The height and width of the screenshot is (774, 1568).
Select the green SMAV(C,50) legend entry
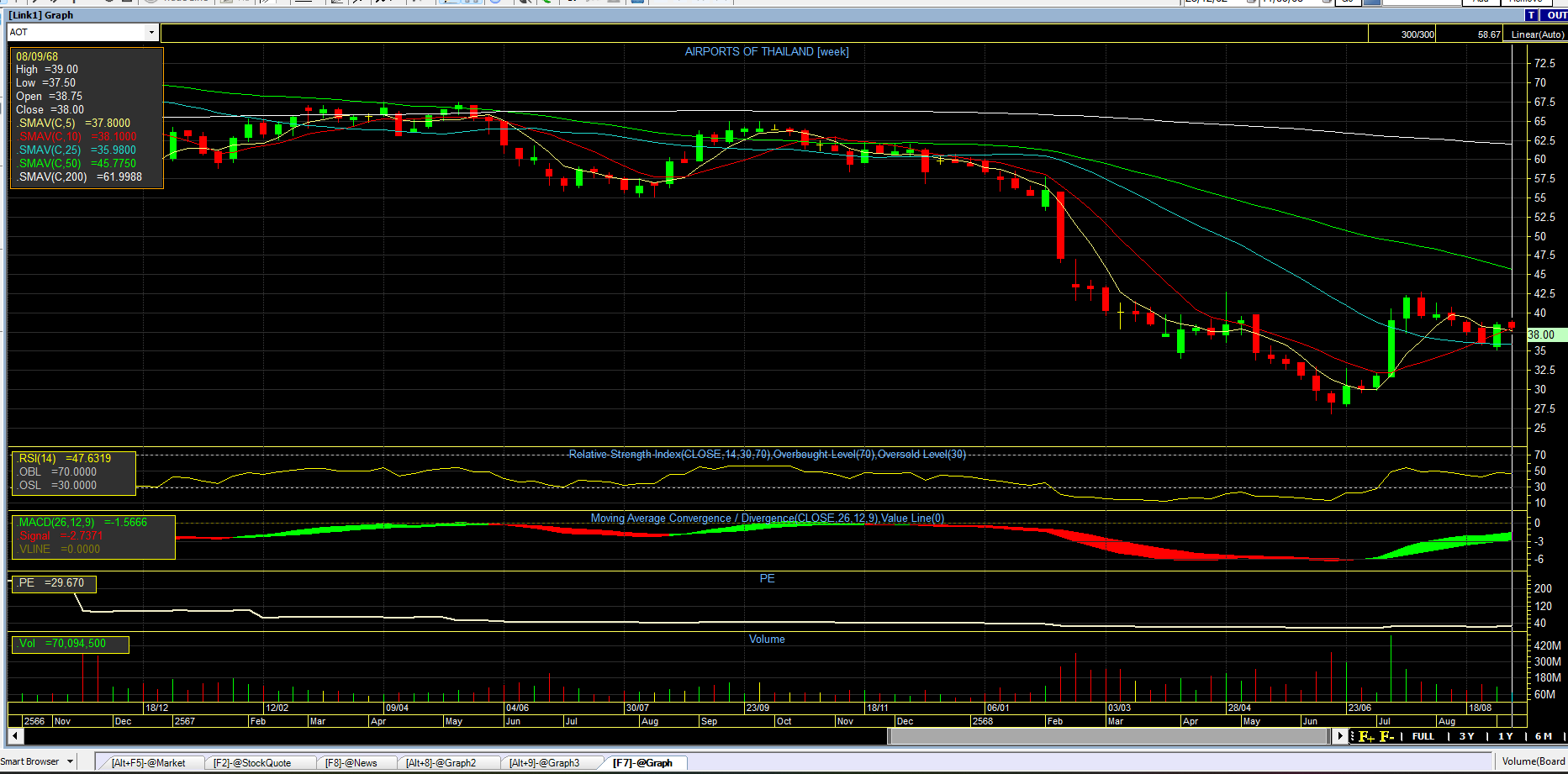click(x=77, y=163)
